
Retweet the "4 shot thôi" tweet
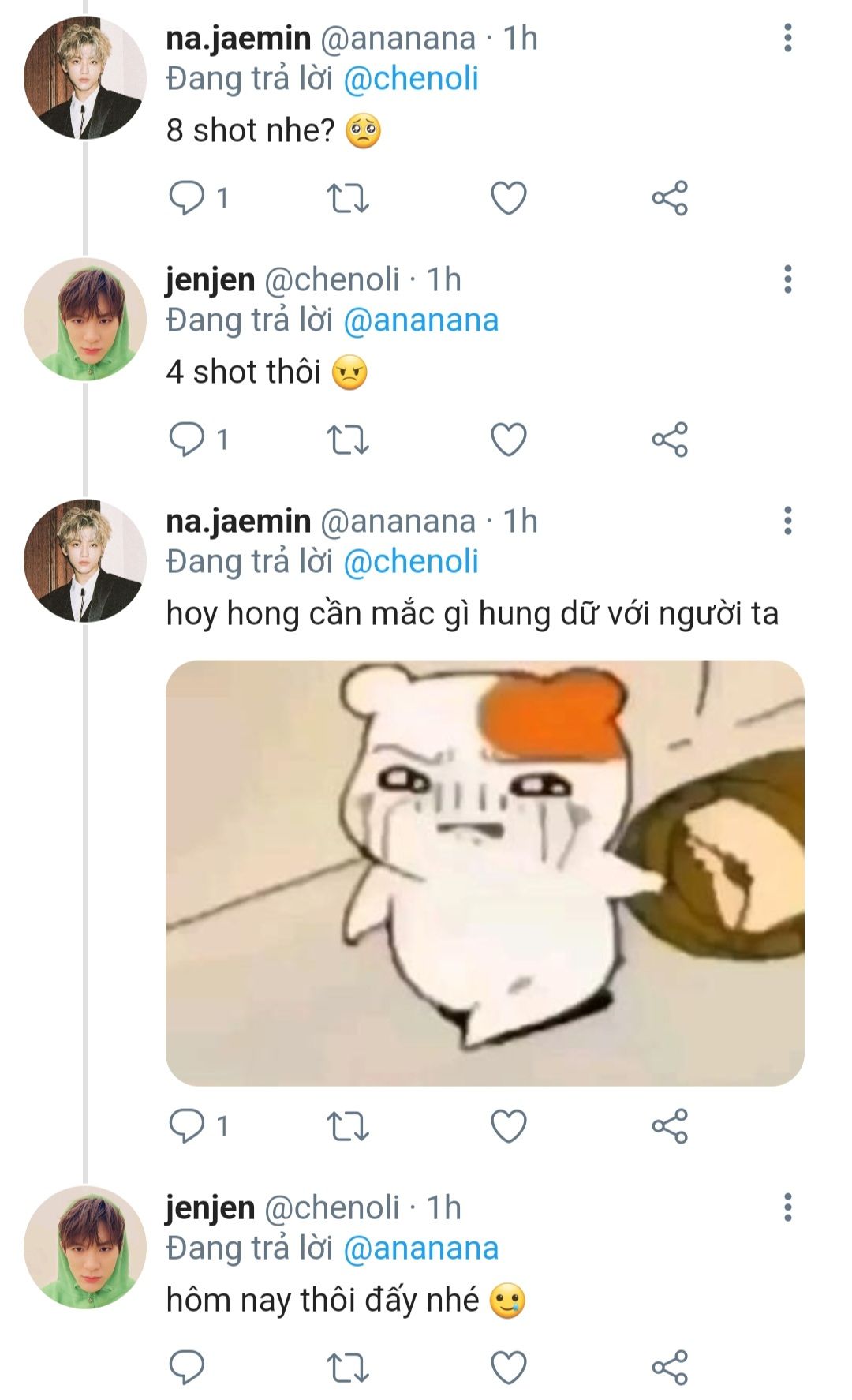348,440
